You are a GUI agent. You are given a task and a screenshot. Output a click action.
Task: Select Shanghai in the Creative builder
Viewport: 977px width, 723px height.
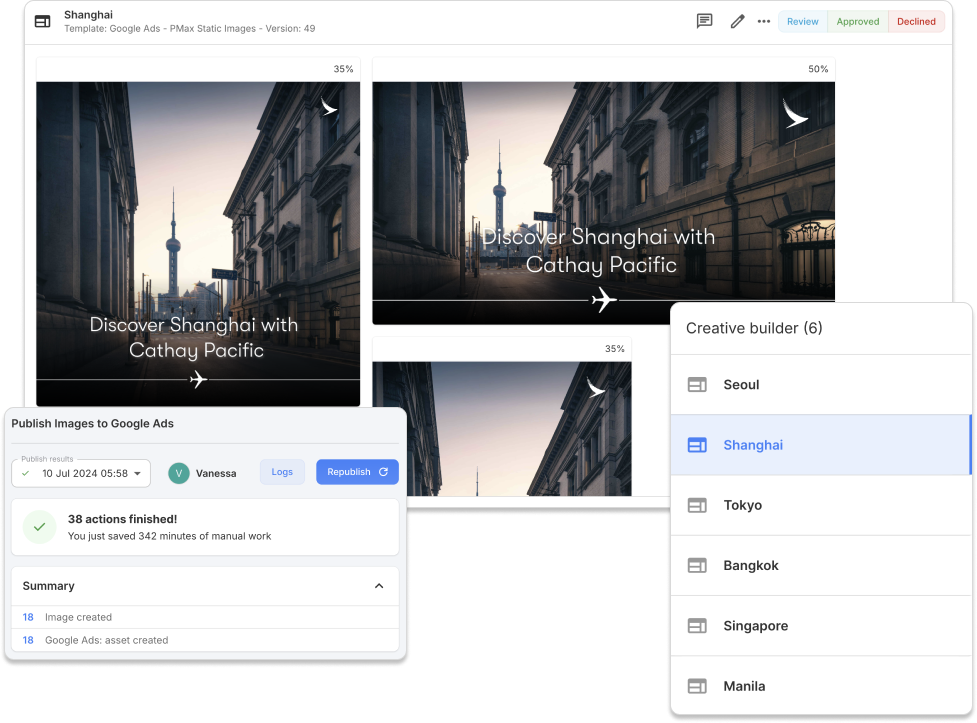coord(821,445)
